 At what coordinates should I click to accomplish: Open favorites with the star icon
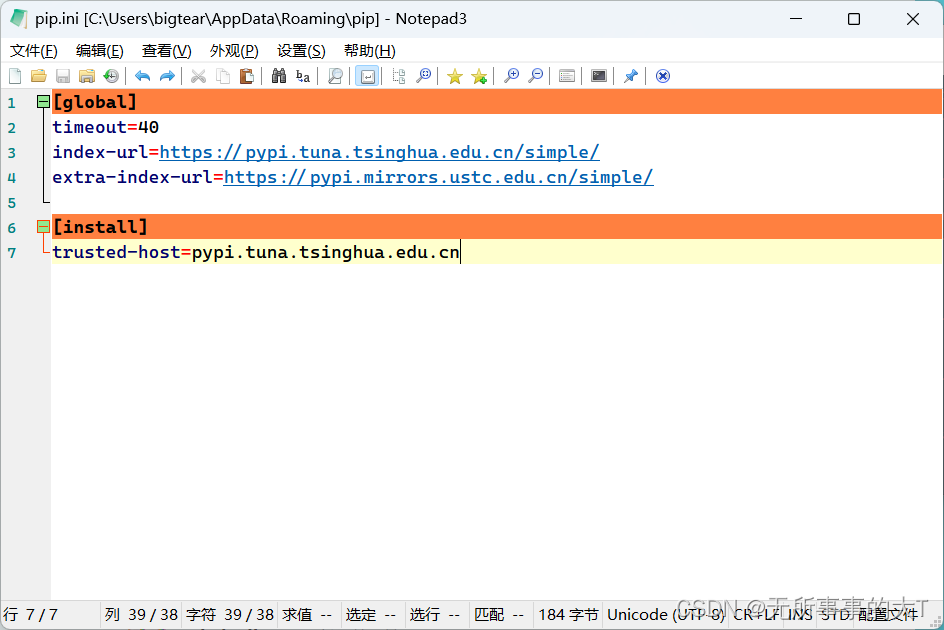click(455, 76)
